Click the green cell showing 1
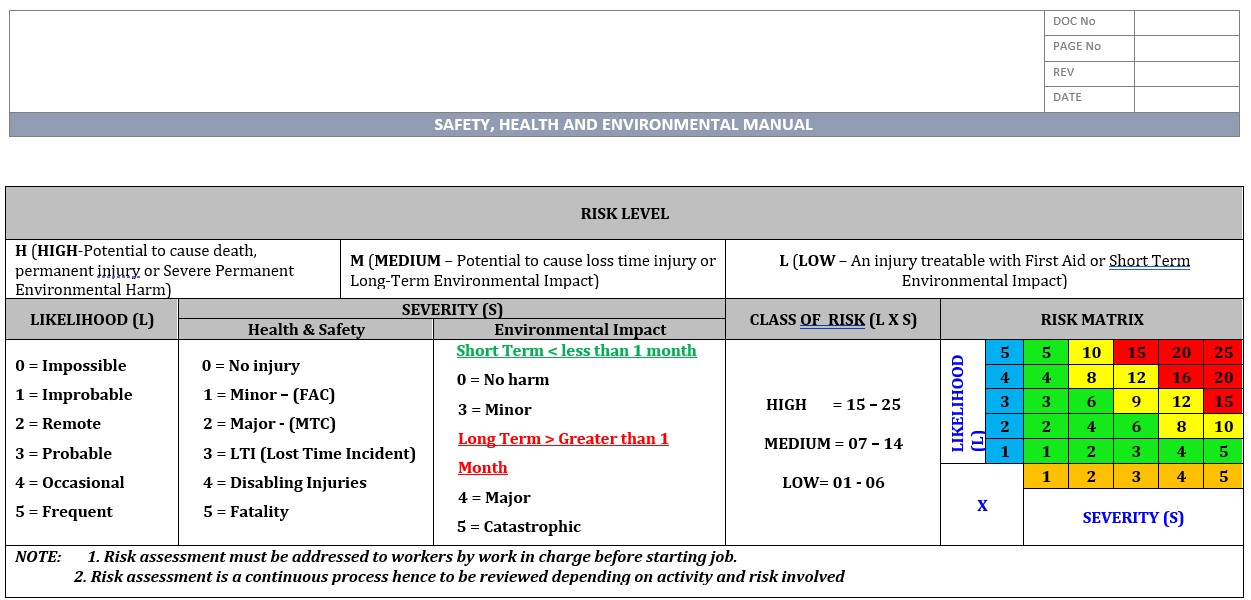Screen dimensions: 1251x600 click(1046, 451)
